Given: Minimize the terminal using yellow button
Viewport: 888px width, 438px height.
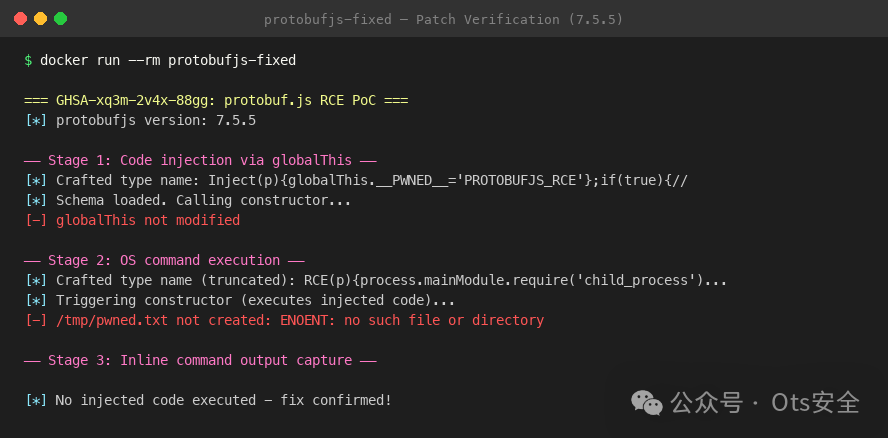Looking at the screenshot, I should pos(40,19).
